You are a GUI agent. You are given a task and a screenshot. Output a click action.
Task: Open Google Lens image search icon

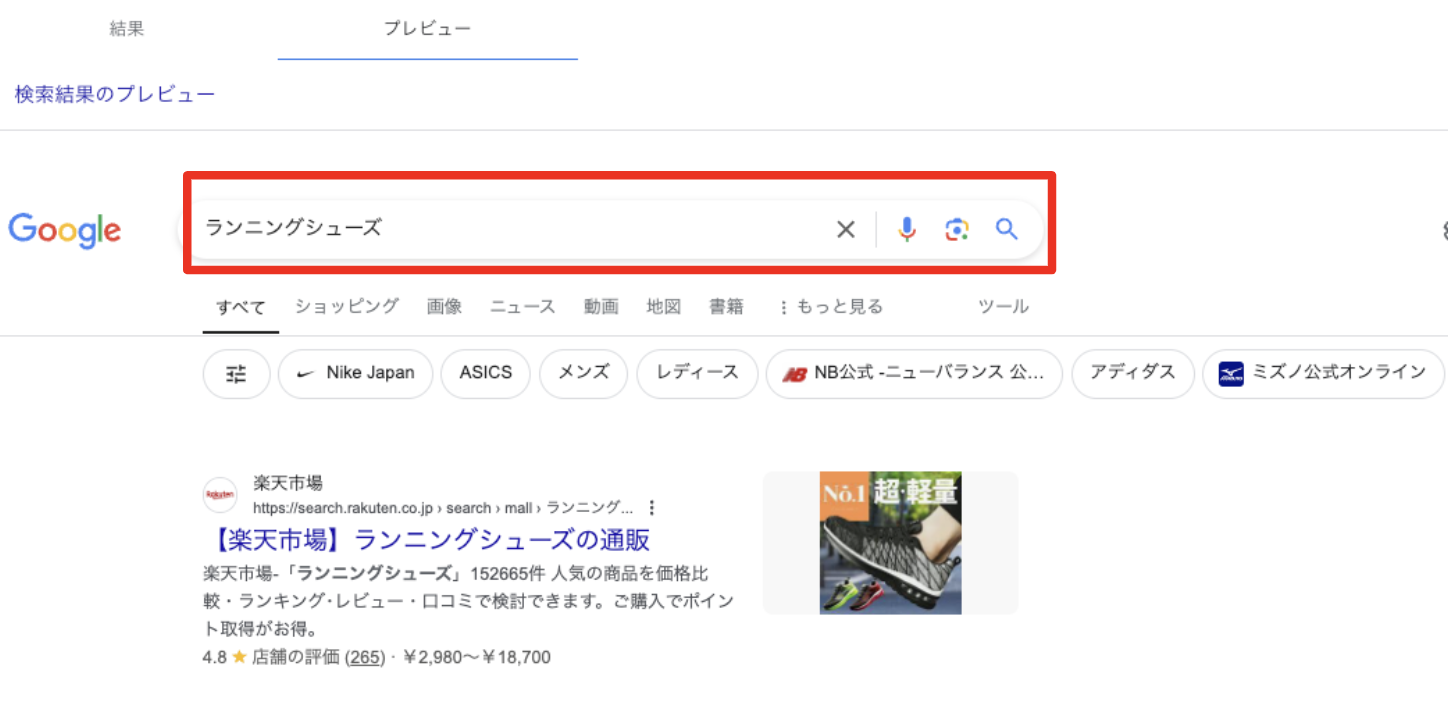coord(957,230)
